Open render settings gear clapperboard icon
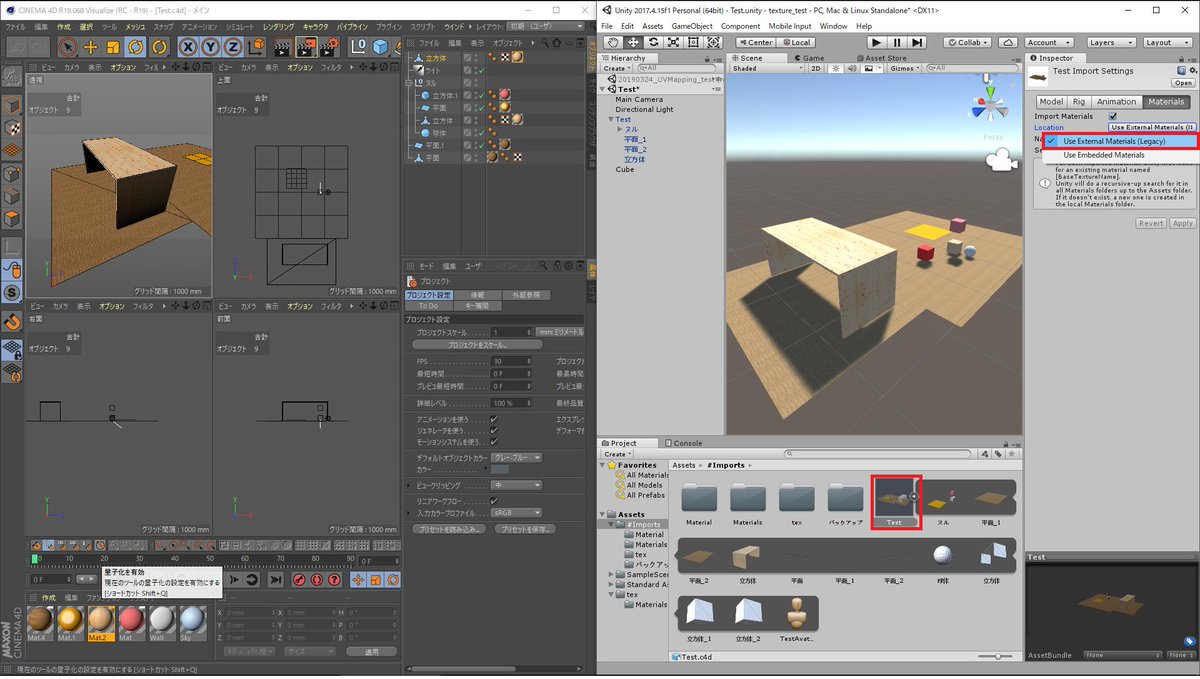 331,46
